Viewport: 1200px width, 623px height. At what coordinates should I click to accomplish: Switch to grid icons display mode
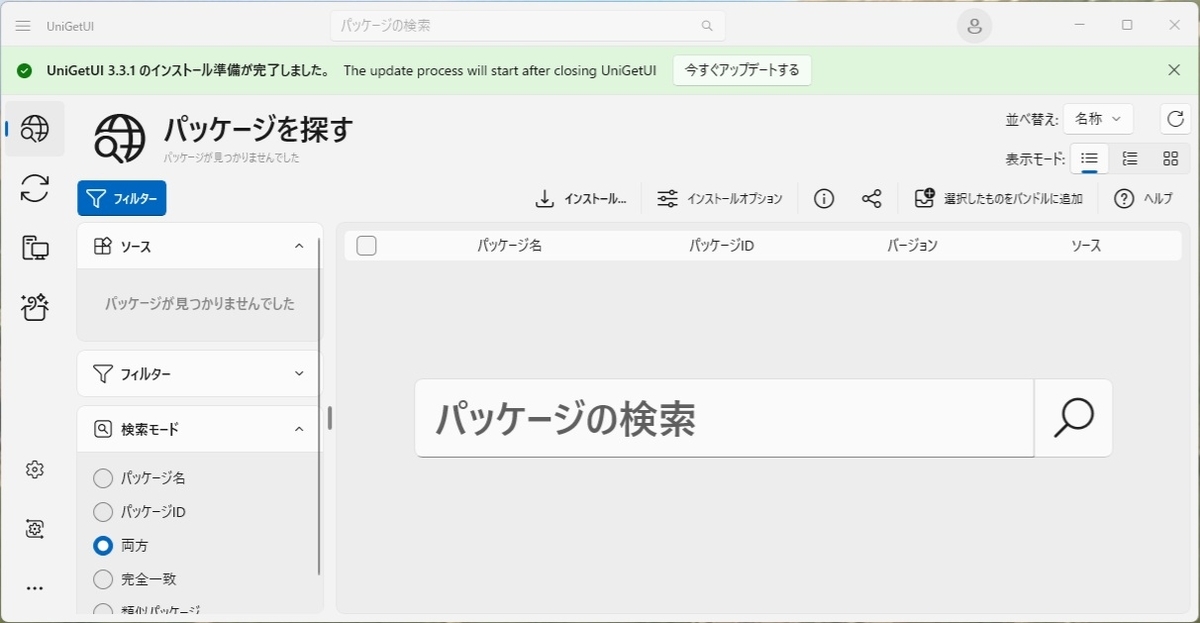click(x=1171, y=158)
